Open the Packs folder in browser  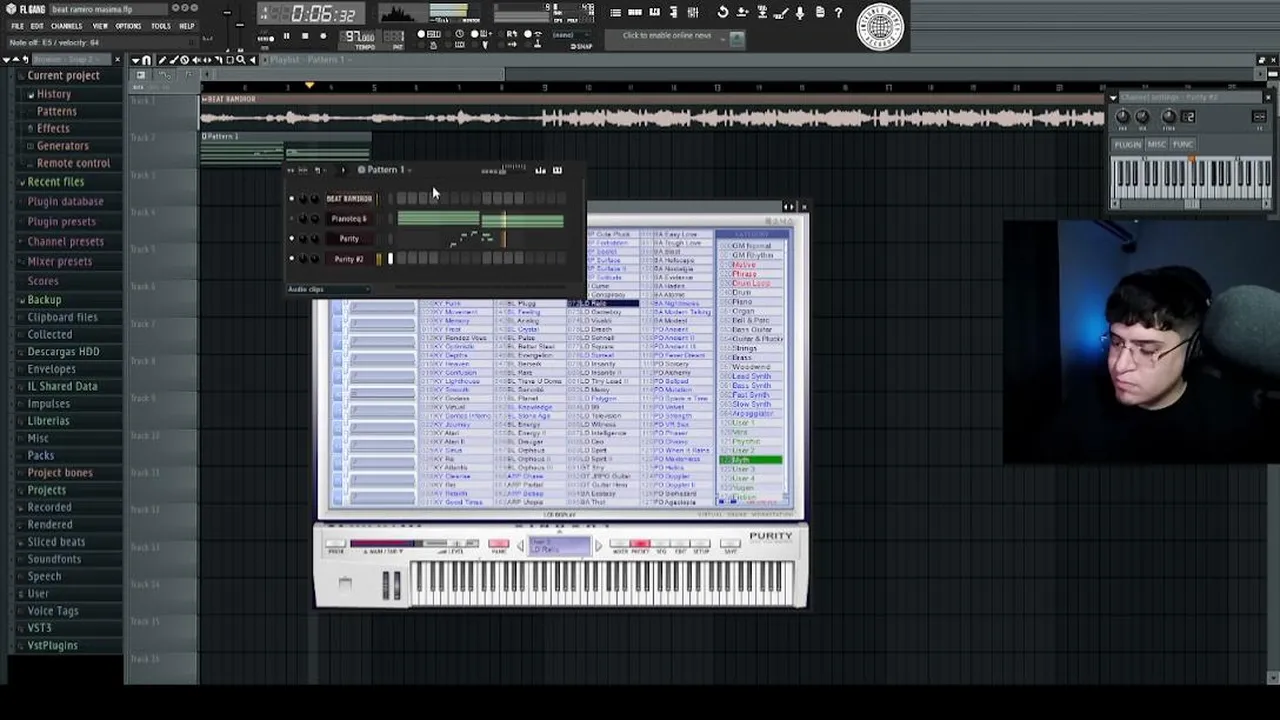coord(40,455)
